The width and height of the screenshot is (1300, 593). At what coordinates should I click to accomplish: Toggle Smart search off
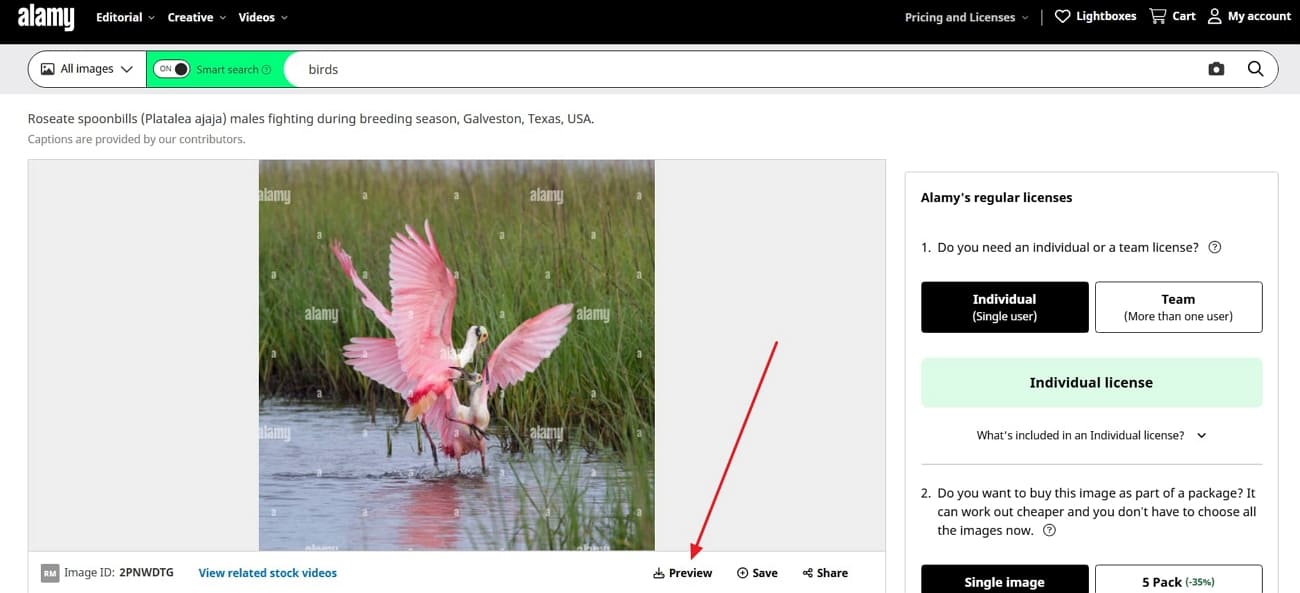click(x=173, y=69)
